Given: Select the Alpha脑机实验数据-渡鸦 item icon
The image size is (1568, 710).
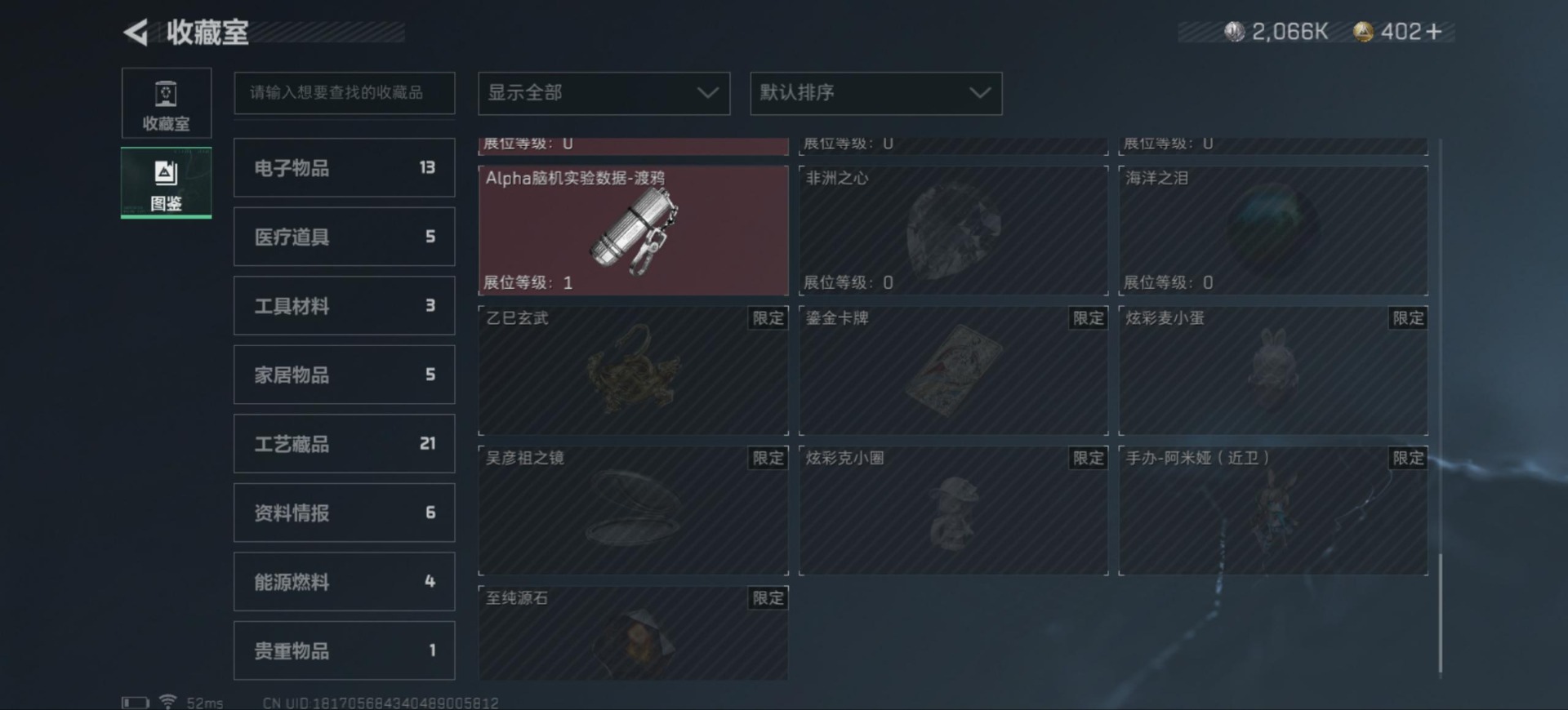Looking at the screenshot, I should 634,231.
